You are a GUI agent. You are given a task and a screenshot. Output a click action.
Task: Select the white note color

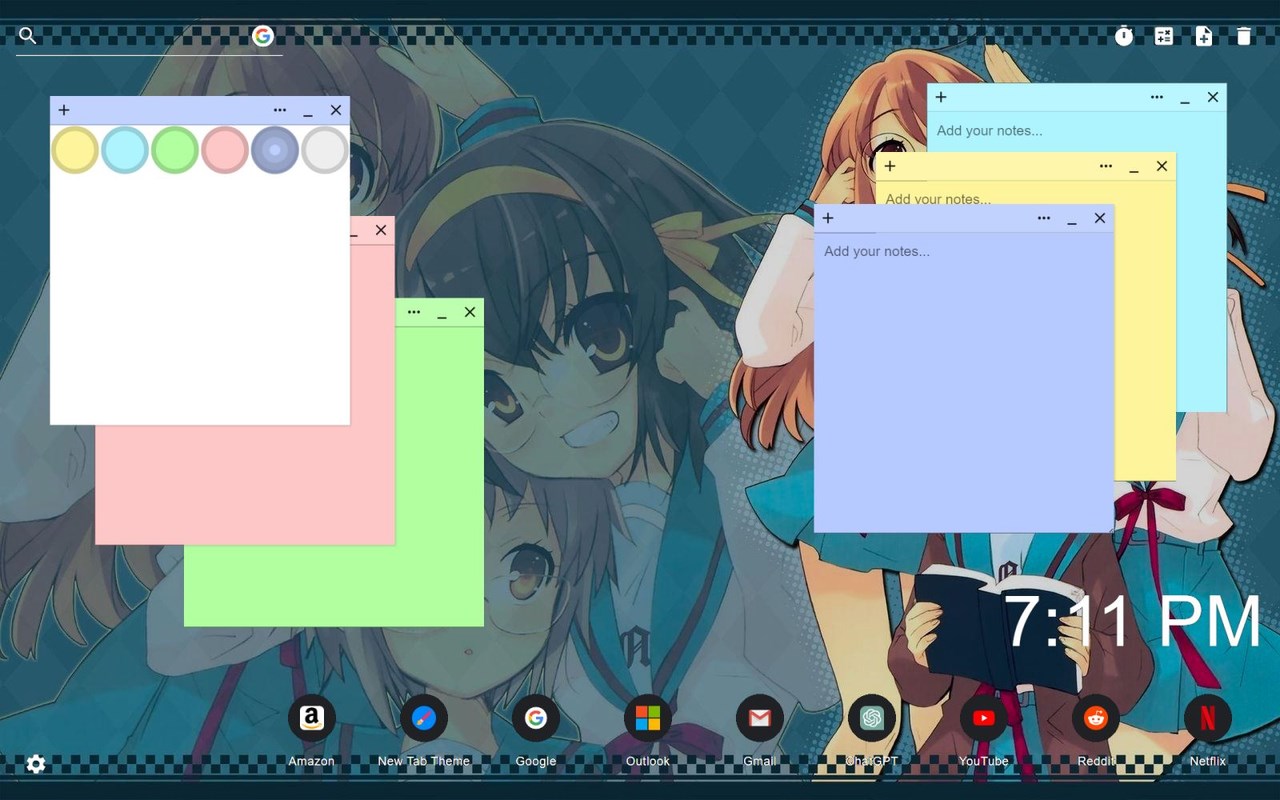click(x=325, y=150)
